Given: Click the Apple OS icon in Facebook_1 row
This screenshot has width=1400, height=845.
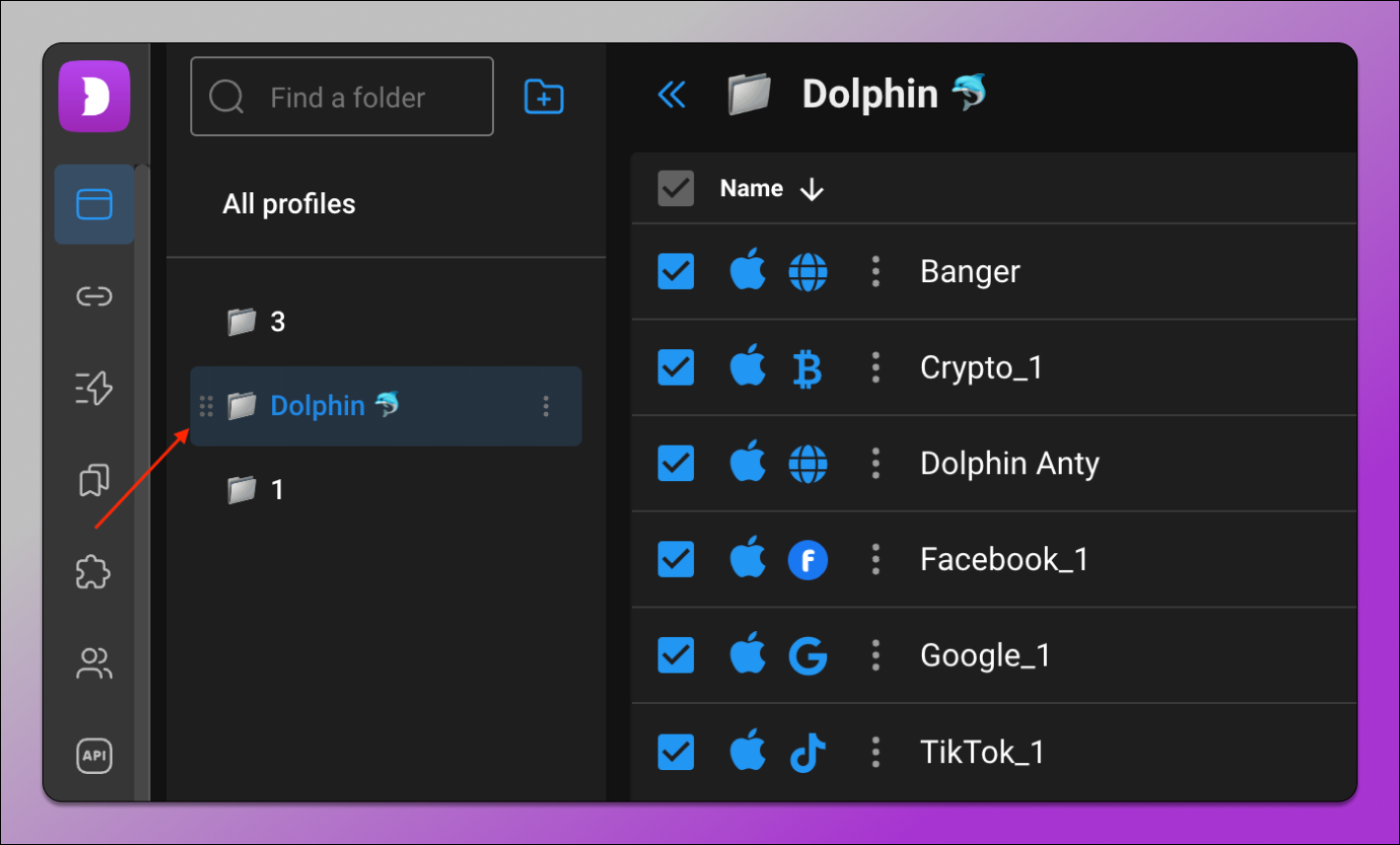Looking at the screenshot, I should tap(748, 558).
